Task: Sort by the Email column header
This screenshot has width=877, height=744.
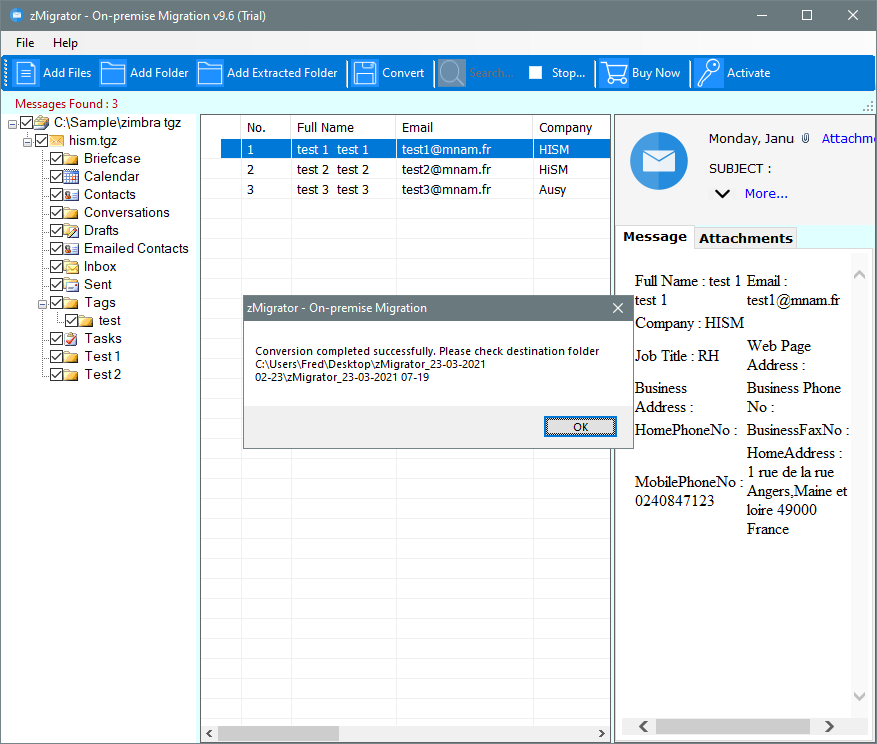Action: (464, 128)
